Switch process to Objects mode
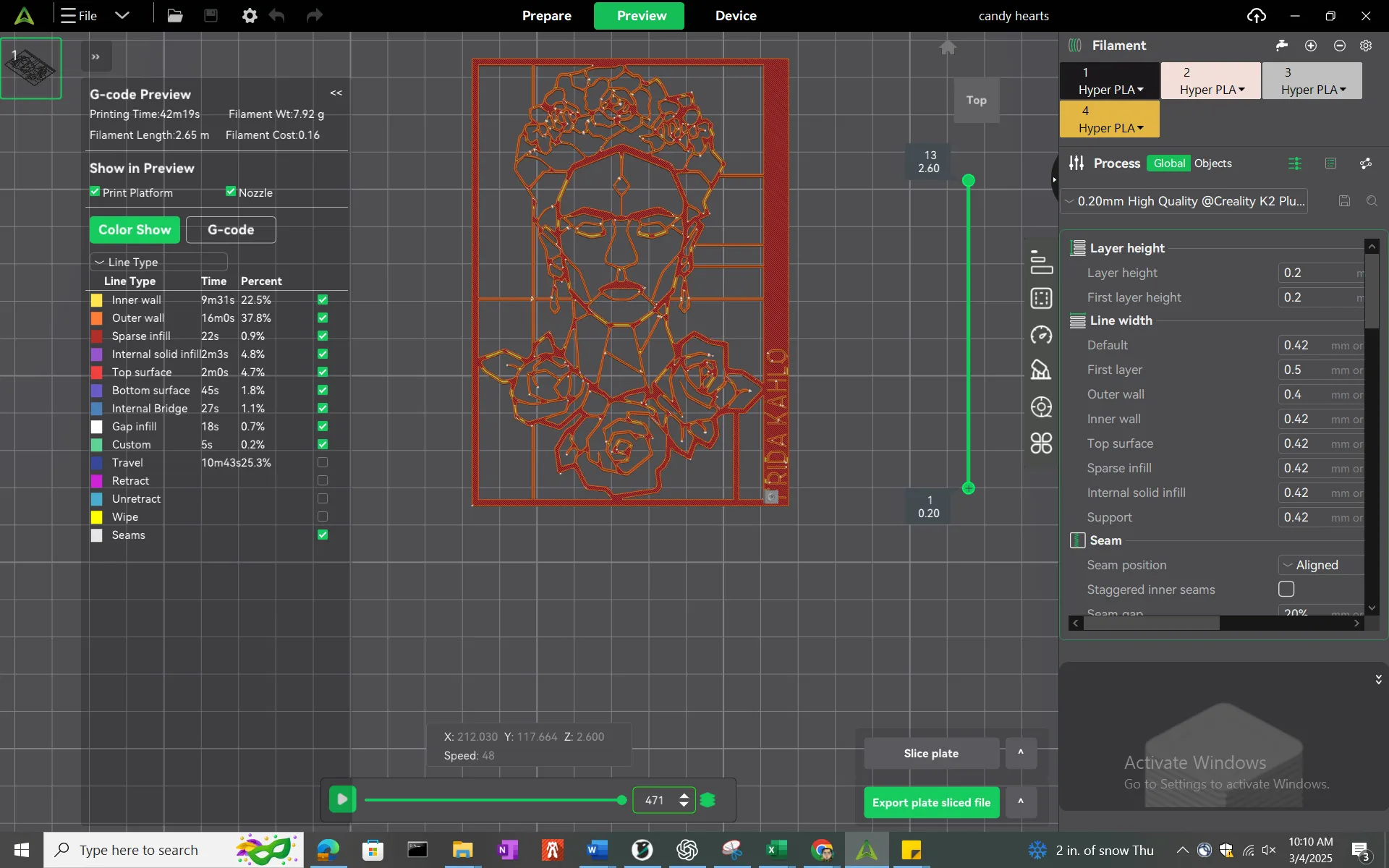The height and width of the screenshot is (868, 1389). pyautogui.click(x=1212, y=163)
